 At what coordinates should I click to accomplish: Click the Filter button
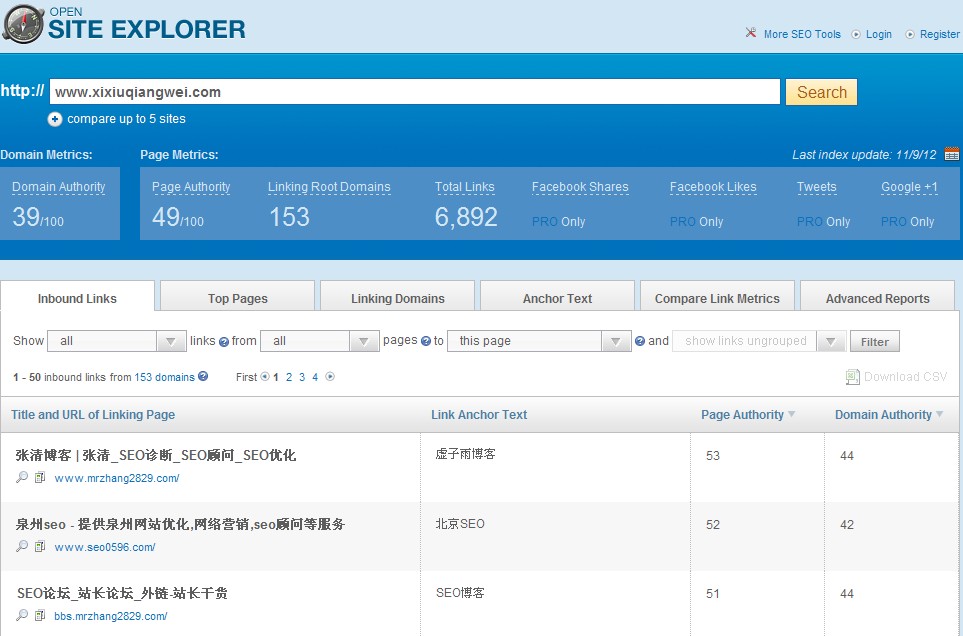[874, 342]
